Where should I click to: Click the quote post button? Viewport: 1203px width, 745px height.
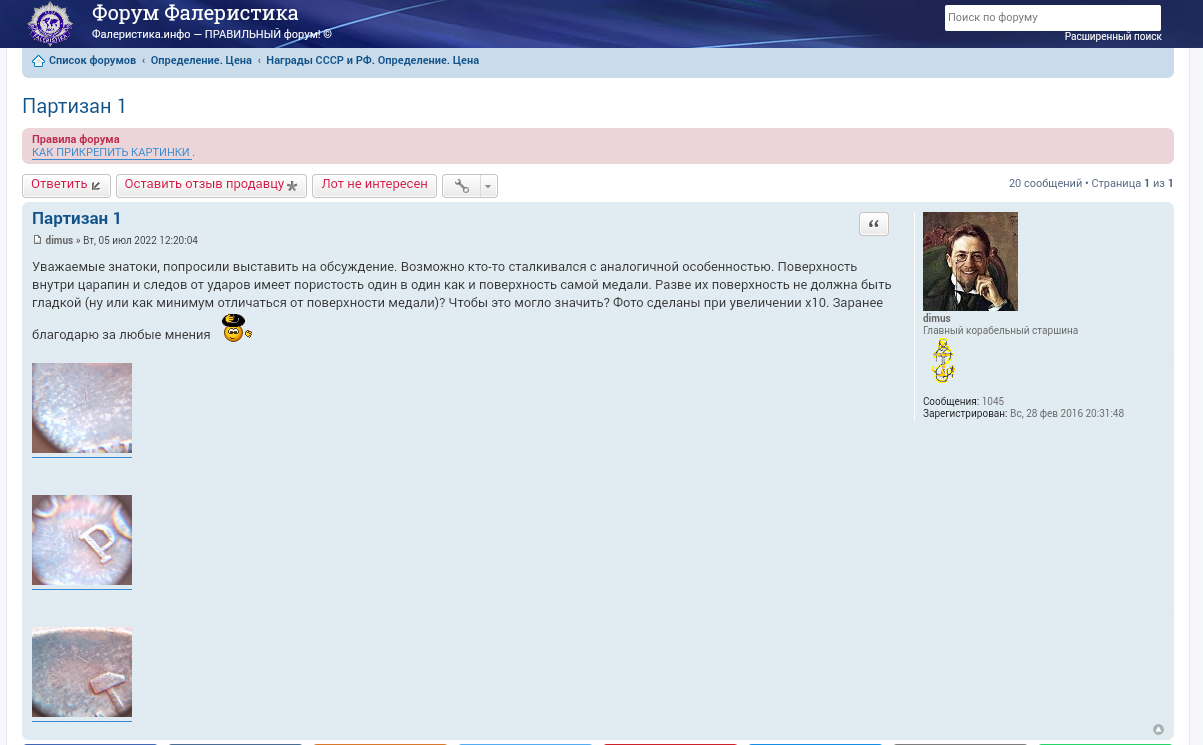(873, 225)
